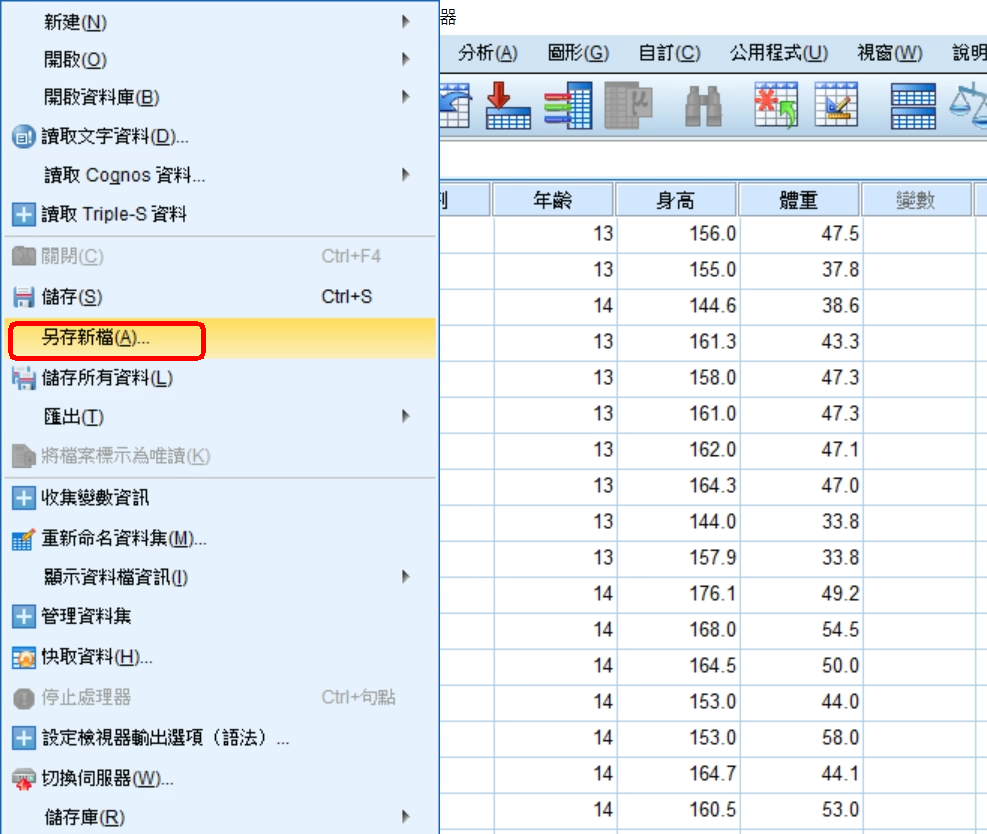Select 重新命名資料集 menu option
Image resolution: width=987 pixels, height=834 pixels.
coord(123,539)
